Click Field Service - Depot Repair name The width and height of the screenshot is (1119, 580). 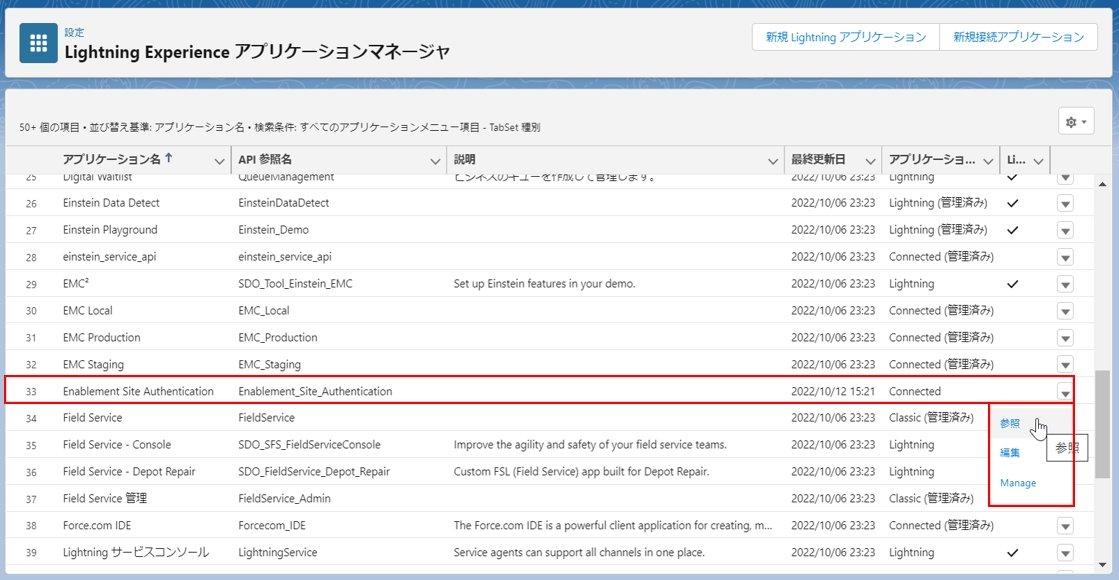click(x=128, y=472)
